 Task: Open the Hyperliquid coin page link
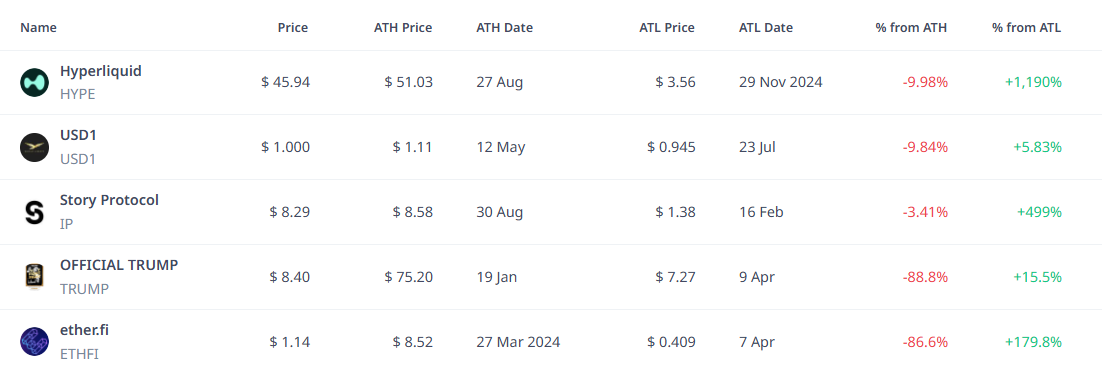[101, 71]
